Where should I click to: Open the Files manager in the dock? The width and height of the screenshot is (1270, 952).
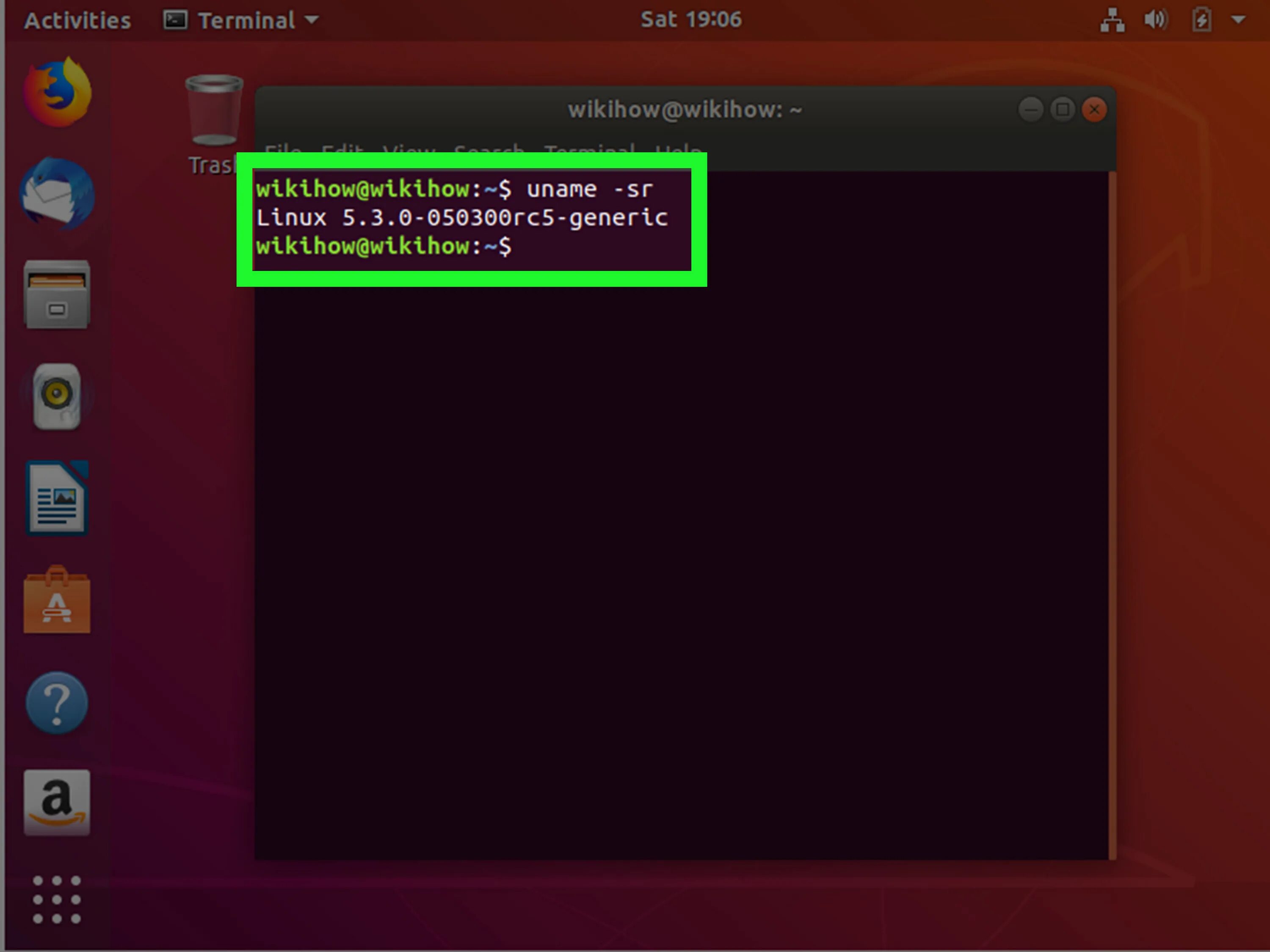pyautogui.click(x=57, y=295)
